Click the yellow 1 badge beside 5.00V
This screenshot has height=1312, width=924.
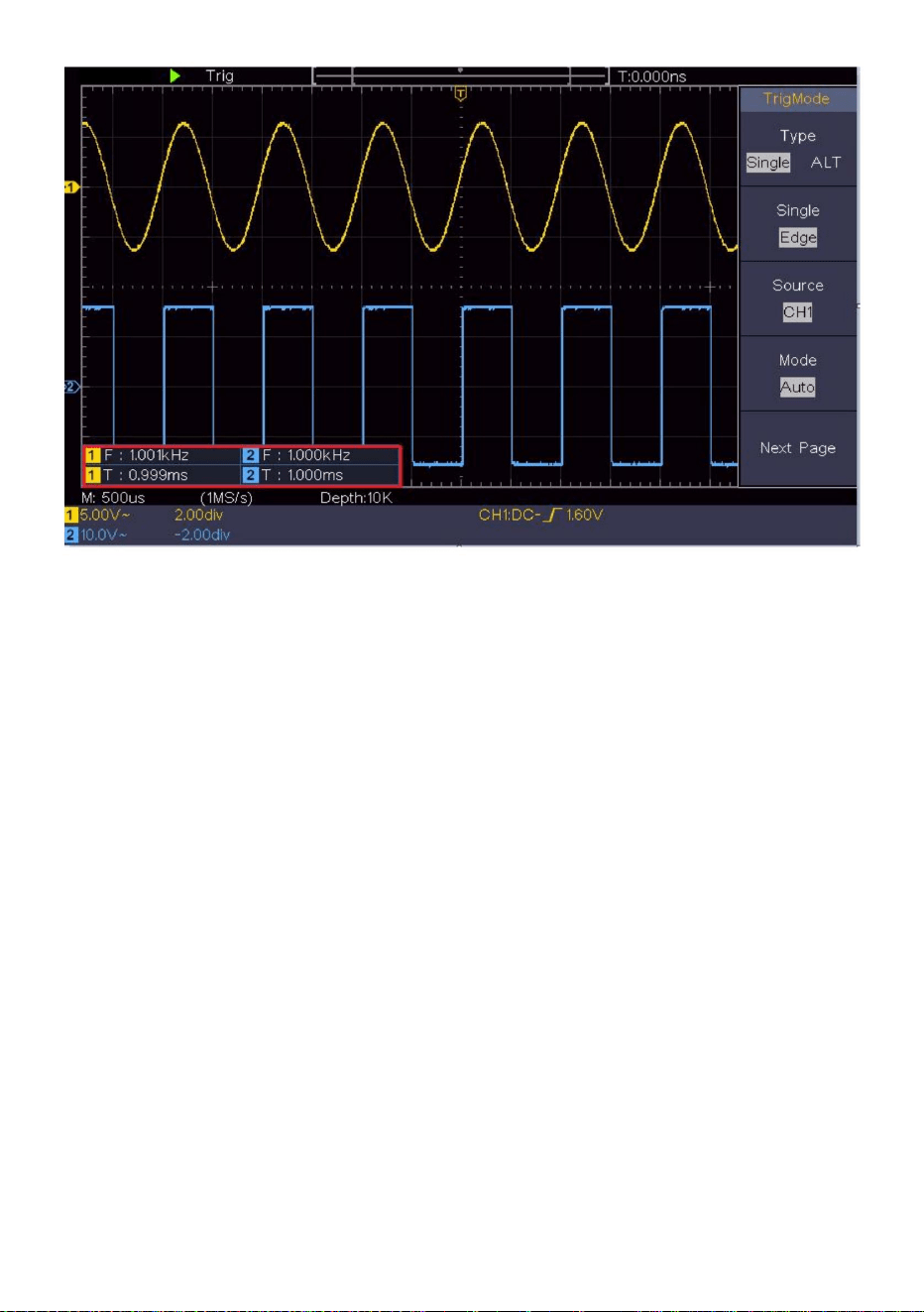click(x=71, y=515)
